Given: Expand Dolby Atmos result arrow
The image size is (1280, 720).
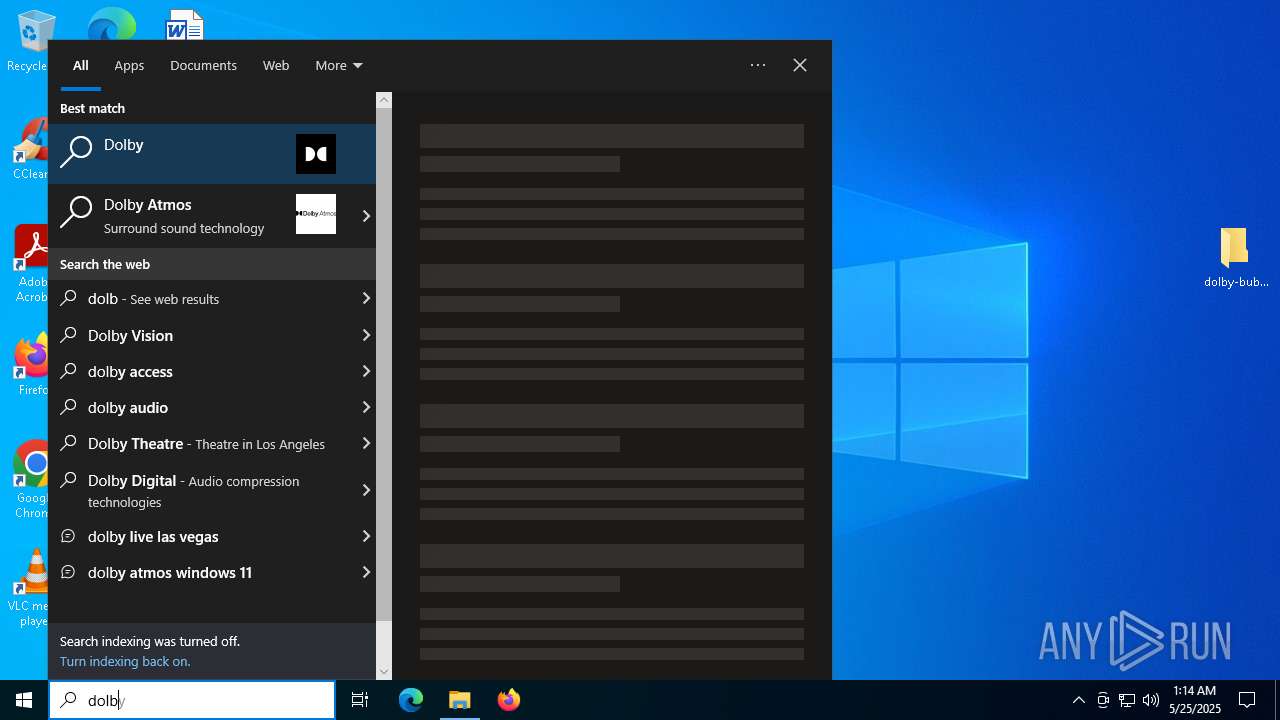Looking at the screenshot, I should click(x=366, y=216).
